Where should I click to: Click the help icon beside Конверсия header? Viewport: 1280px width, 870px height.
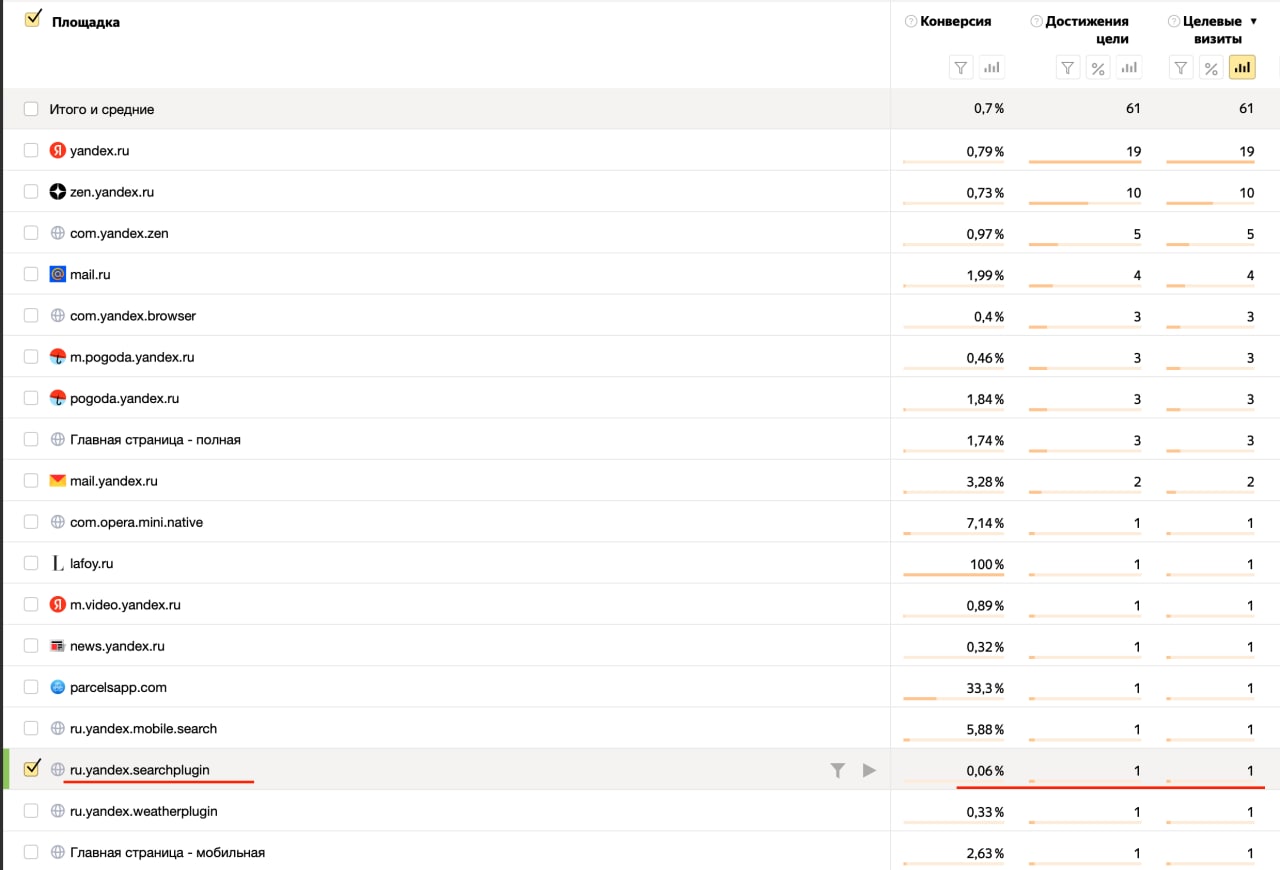point(910,21)
